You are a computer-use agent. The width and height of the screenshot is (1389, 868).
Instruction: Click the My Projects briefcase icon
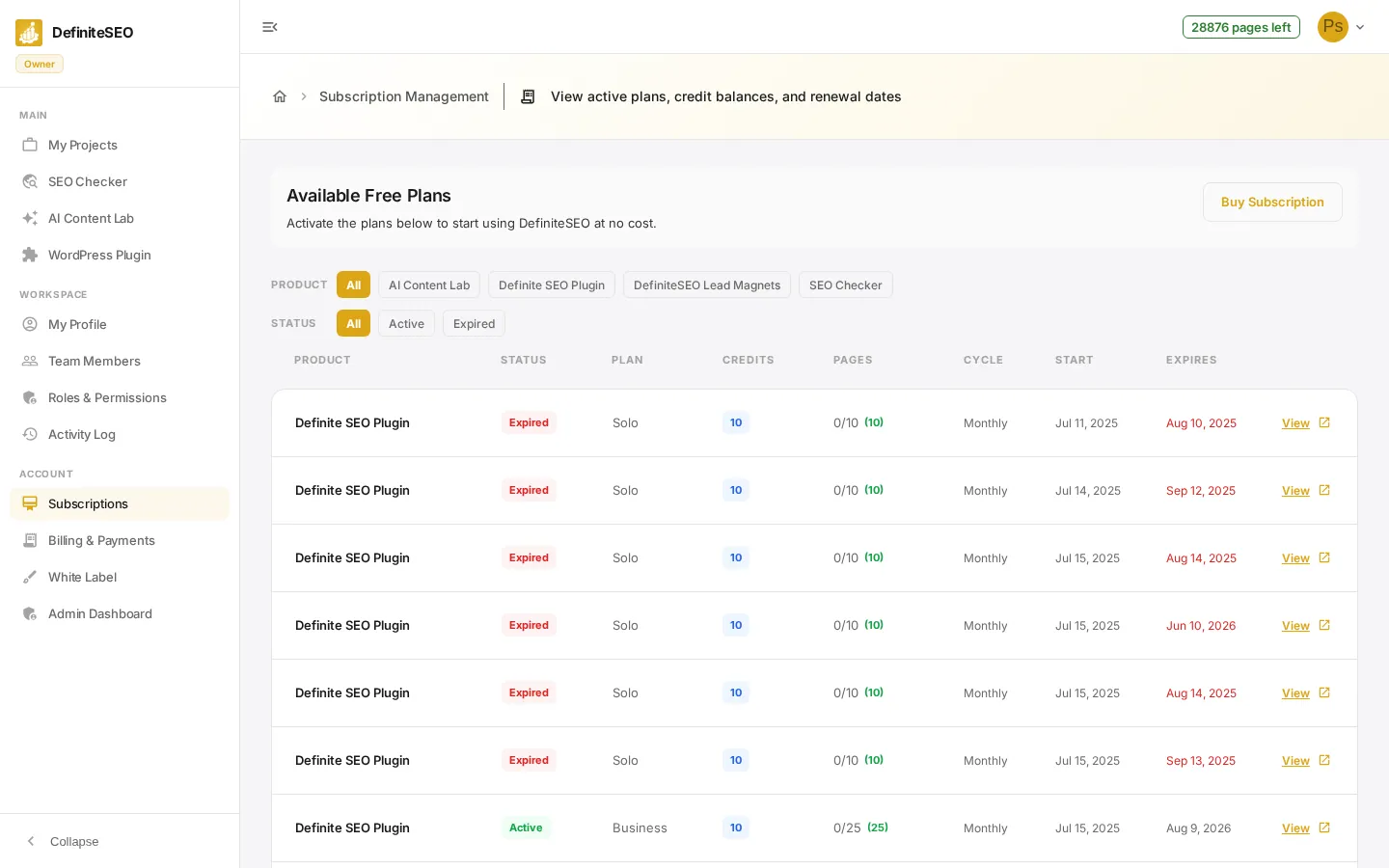click(30, 145)
